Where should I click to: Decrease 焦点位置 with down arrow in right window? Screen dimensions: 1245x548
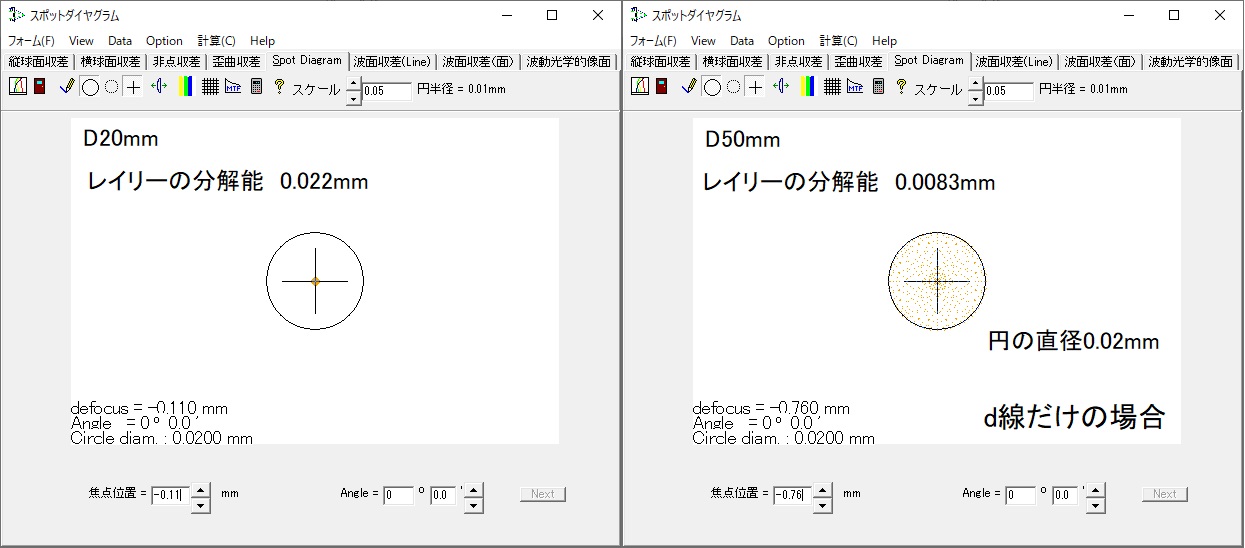[822, 505]
